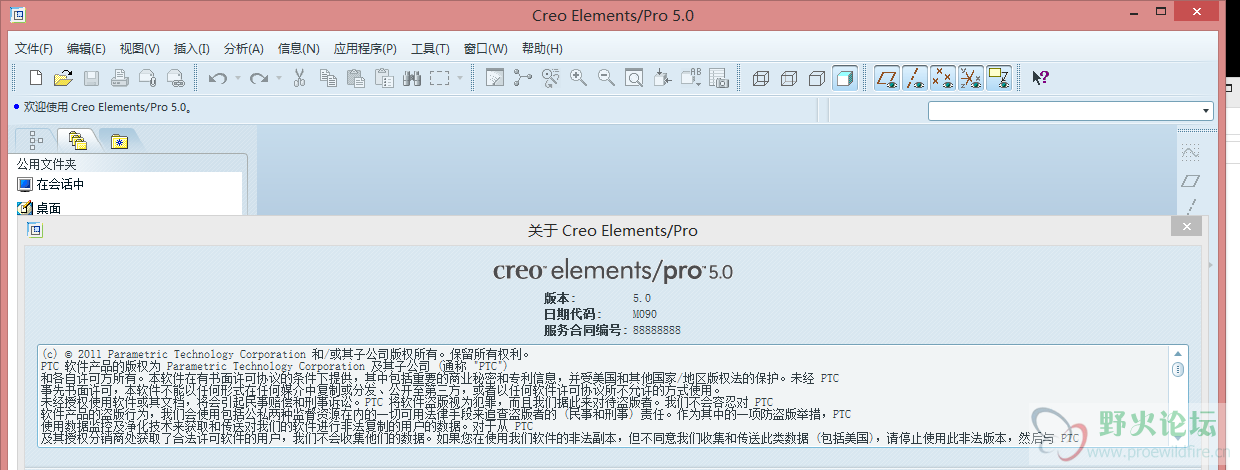Open the selection box dropdown arrow
The width and height of the screenshot is (1240, 470).
tap(460, 77)
